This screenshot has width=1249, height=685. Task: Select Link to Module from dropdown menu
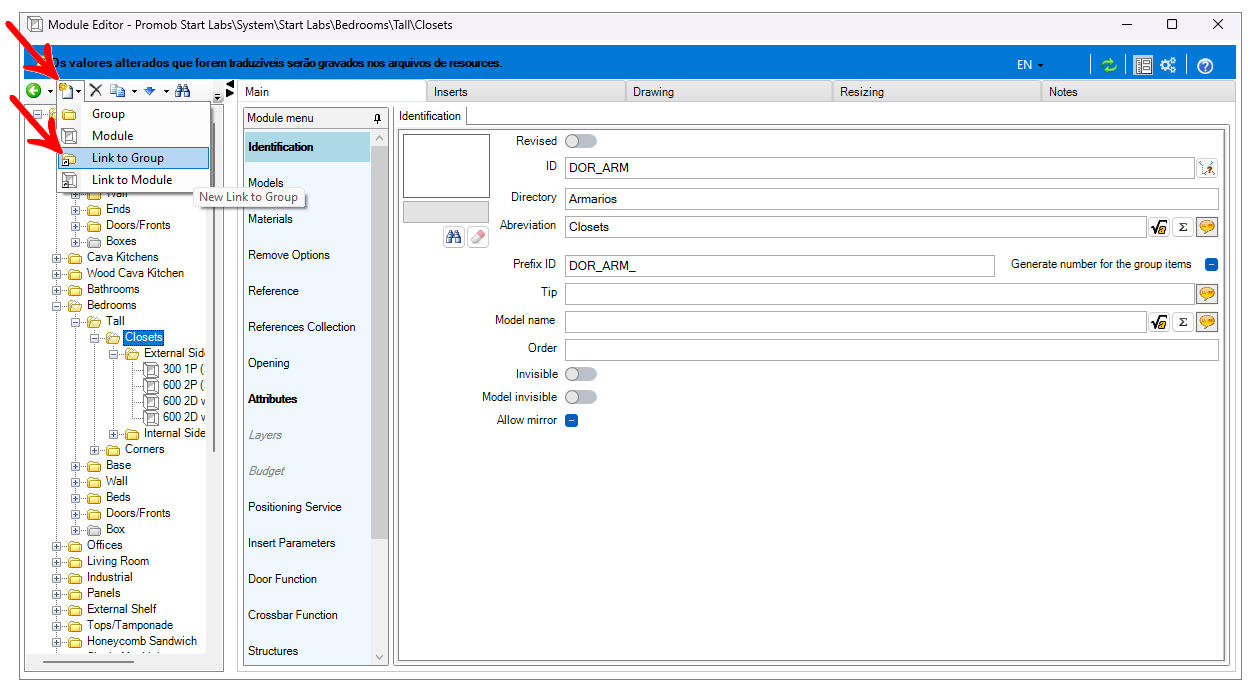coord(131,180)
